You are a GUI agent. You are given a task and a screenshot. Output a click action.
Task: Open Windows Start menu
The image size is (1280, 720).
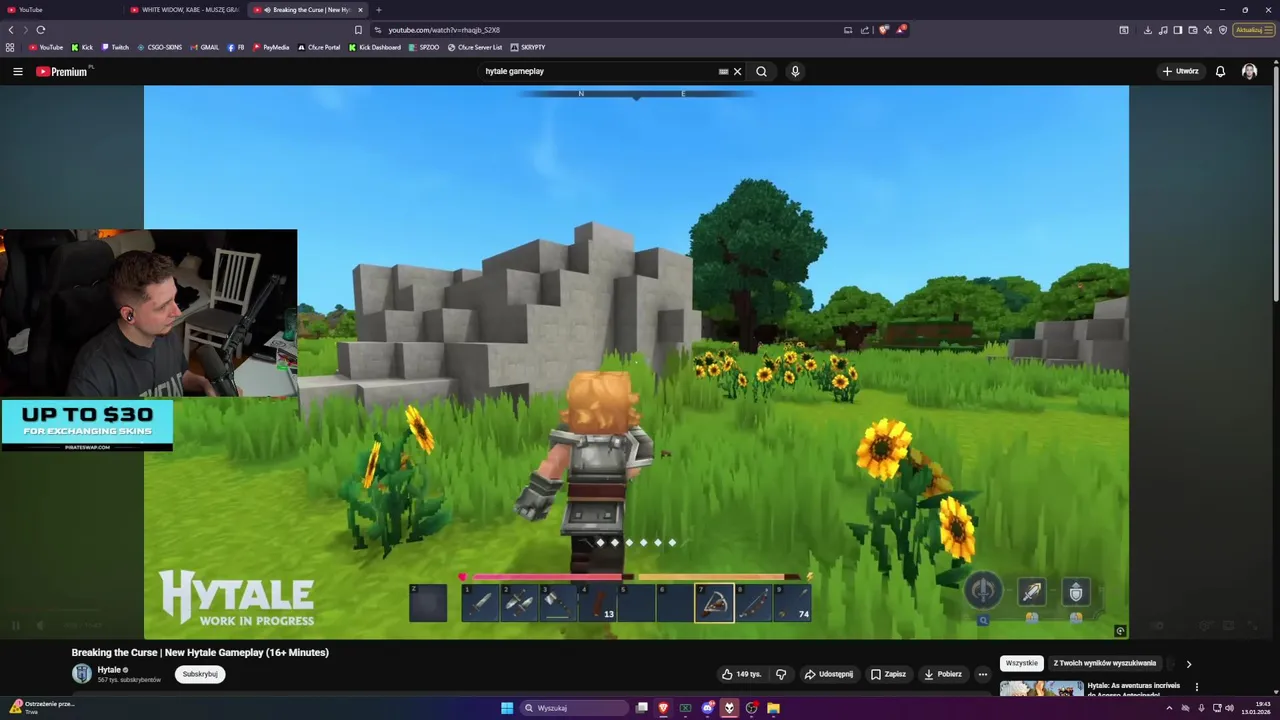[507, 708]
